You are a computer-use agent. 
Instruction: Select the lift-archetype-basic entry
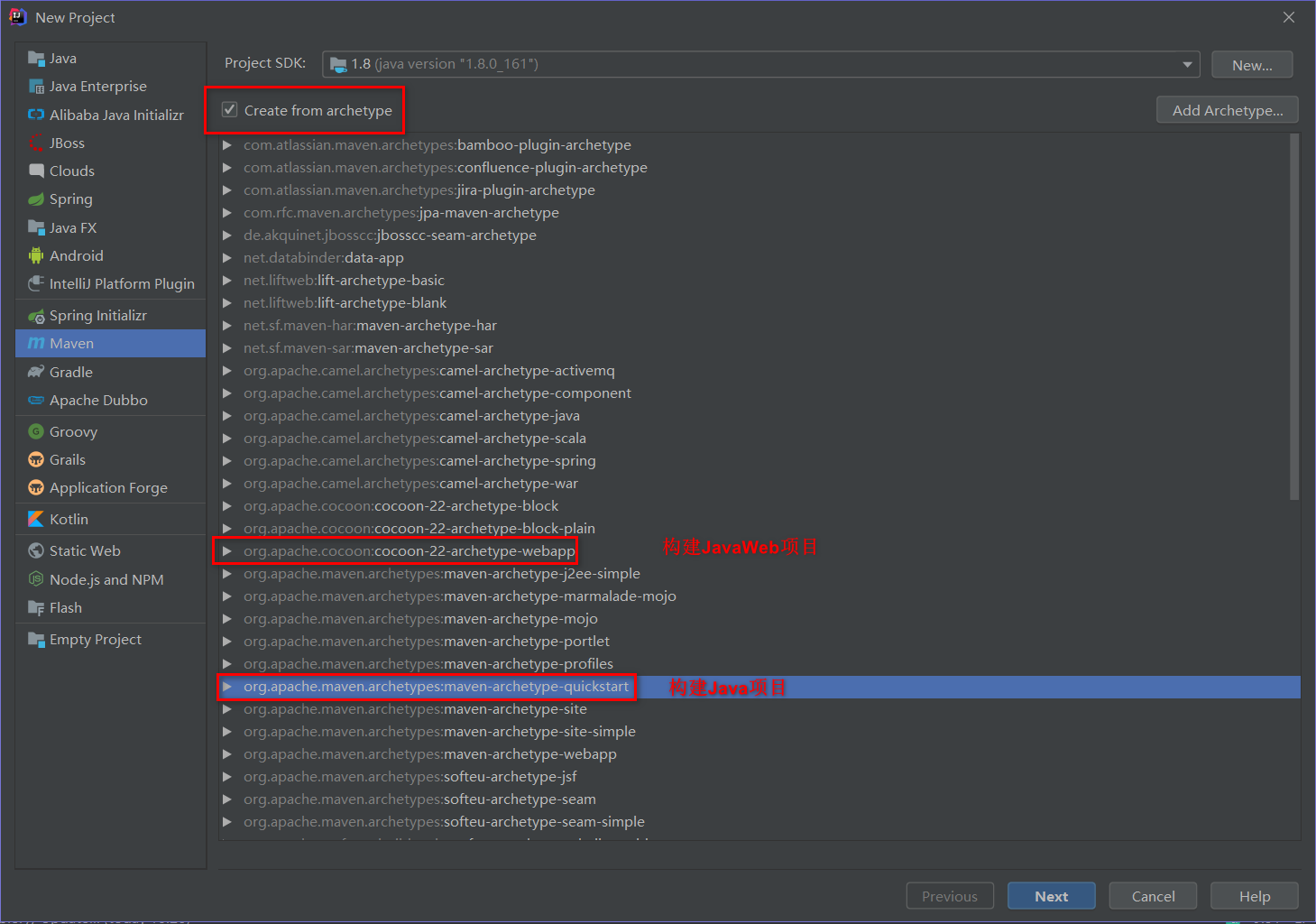point(344,281)
